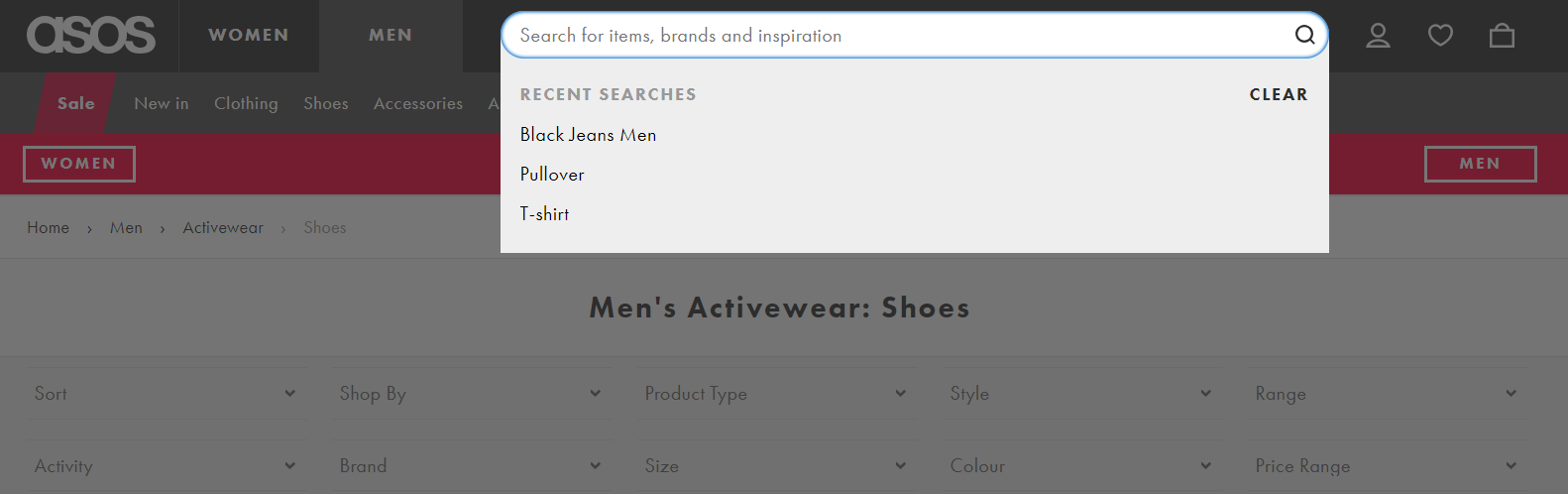Open Saved Items heart icon
Image resolution: width=1568 pixels, height=494 pixels.
click(x=1440, y=36)
